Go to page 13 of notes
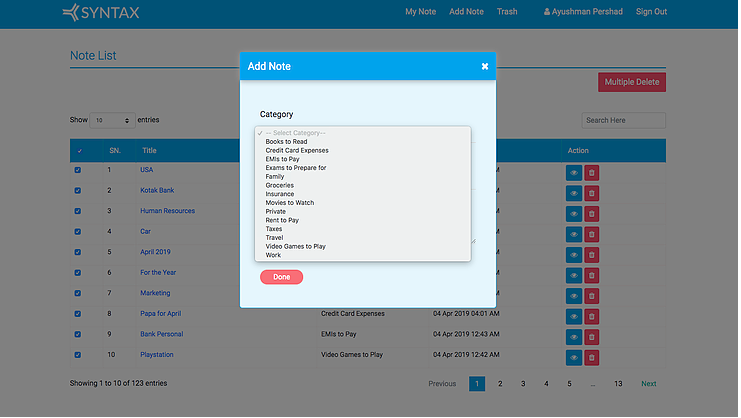Viewport: 741px width, 418px height. [618, 384]
